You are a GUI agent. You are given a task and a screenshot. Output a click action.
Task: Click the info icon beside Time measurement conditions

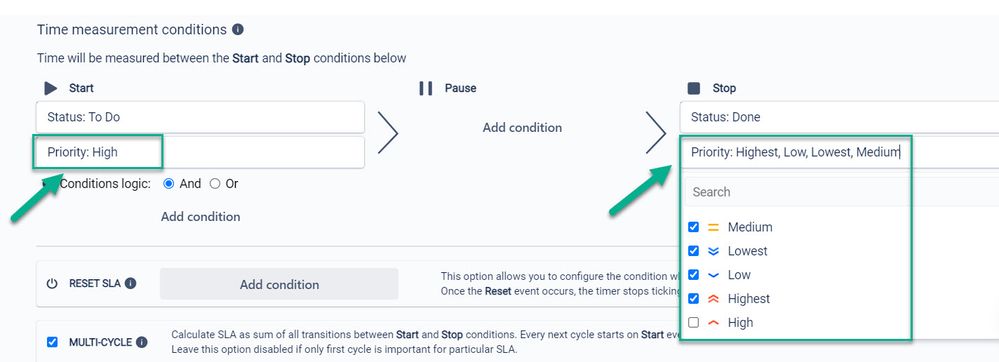(238, 29)
